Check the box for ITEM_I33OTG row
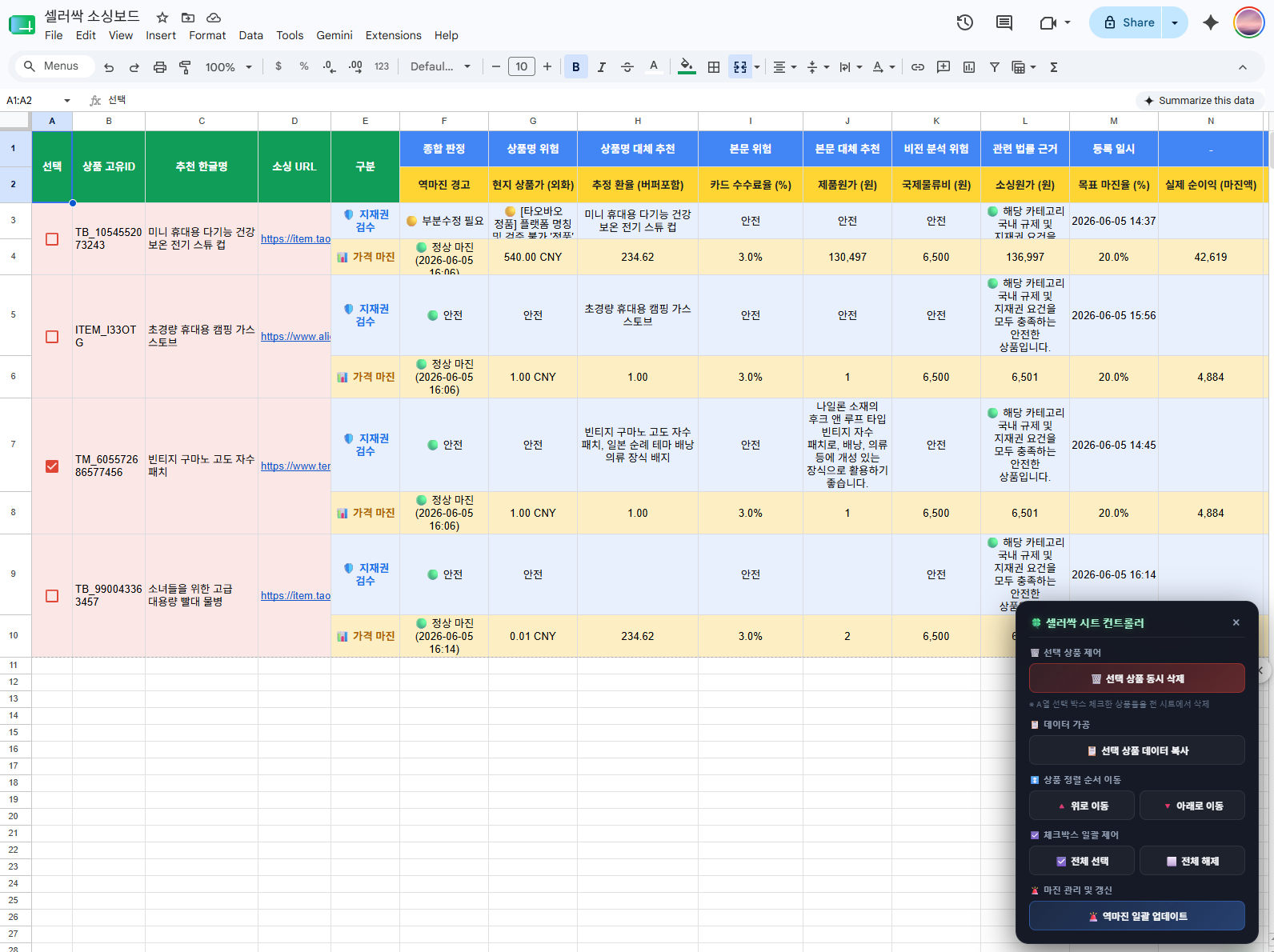The image size is (1274, 952). 52,337
